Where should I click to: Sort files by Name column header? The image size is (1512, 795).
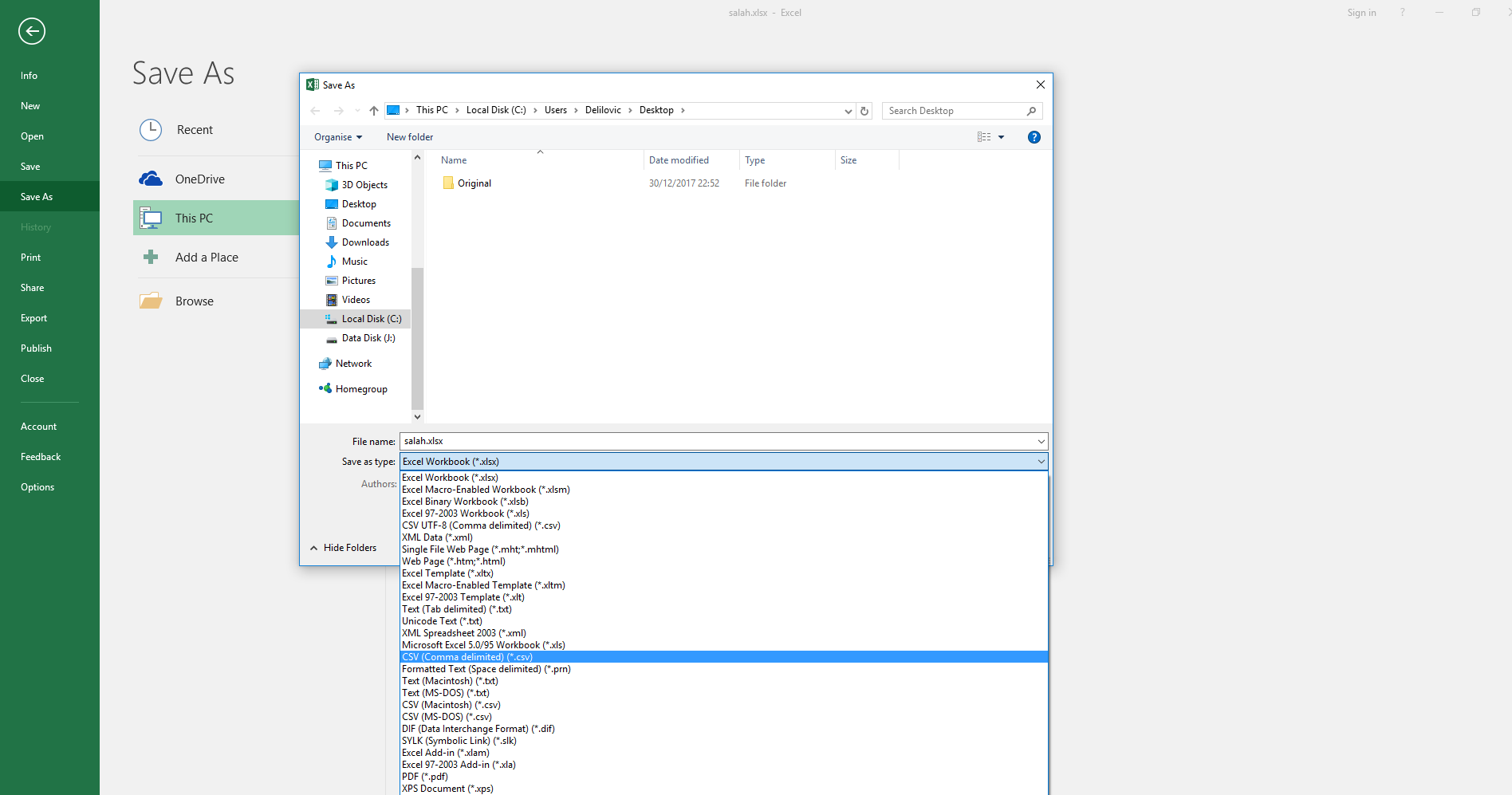541,160
